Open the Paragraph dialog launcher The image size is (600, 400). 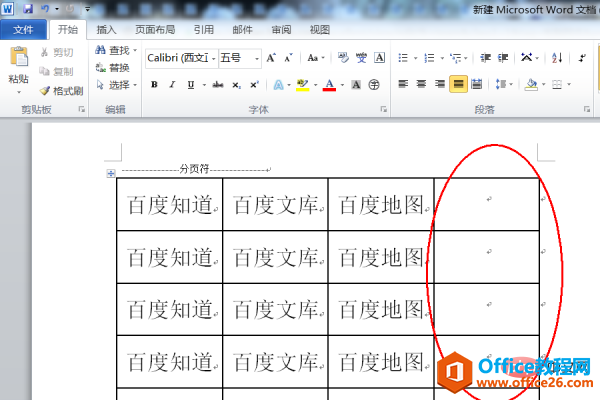(x=587, y=109)
